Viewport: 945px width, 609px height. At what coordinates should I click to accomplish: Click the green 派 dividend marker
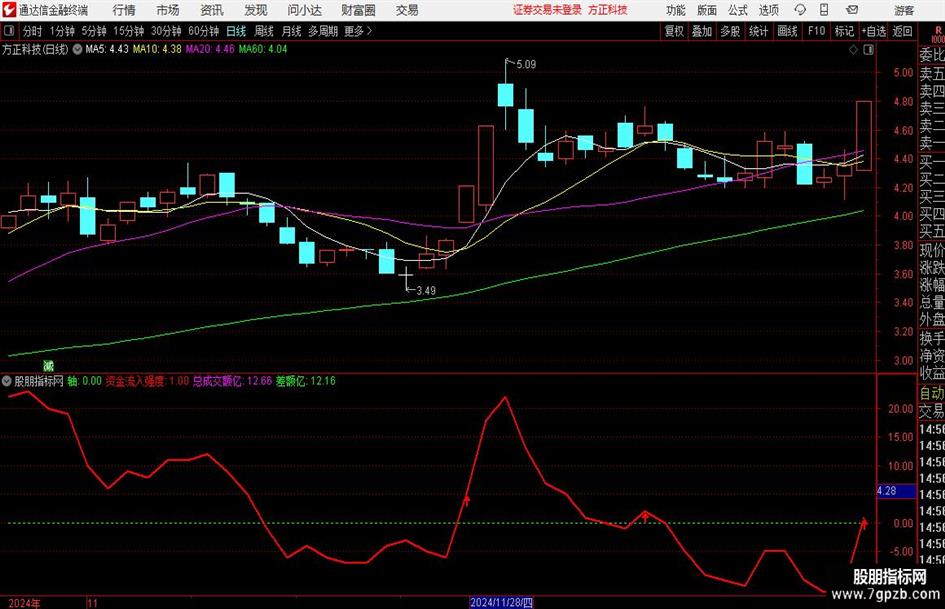(x=48, y=365)
